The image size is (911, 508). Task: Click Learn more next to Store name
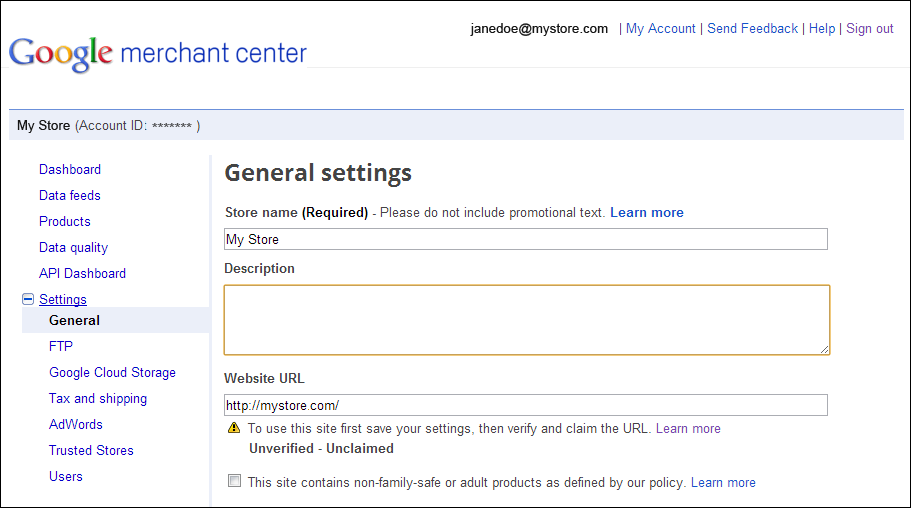click(x=647, y=213)
